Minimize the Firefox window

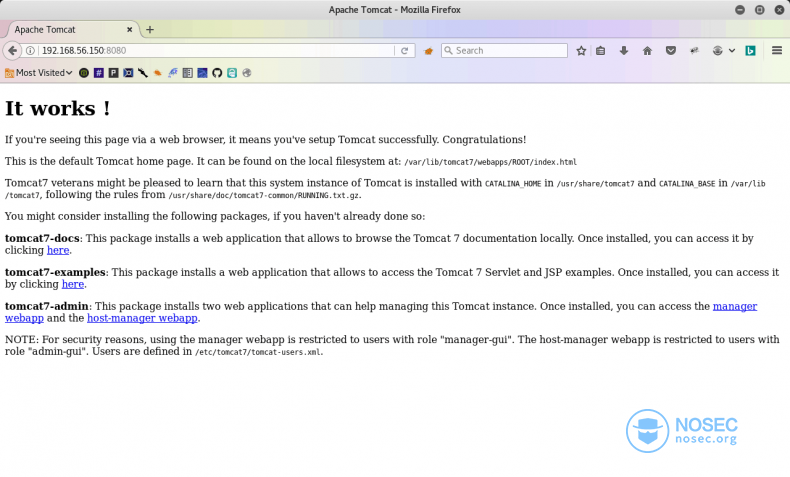(740, 10)
